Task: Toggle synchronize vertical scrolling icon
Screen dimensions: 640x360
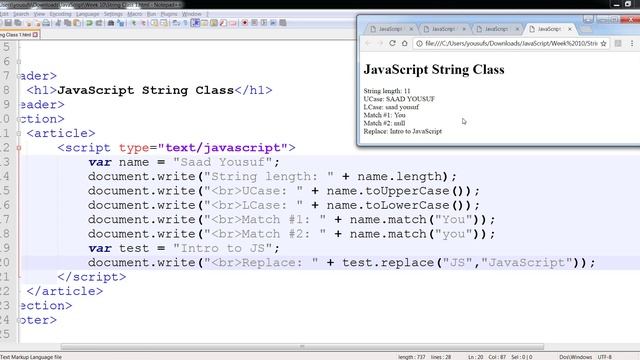Action: pyautogui.click(x=155, y=23)
